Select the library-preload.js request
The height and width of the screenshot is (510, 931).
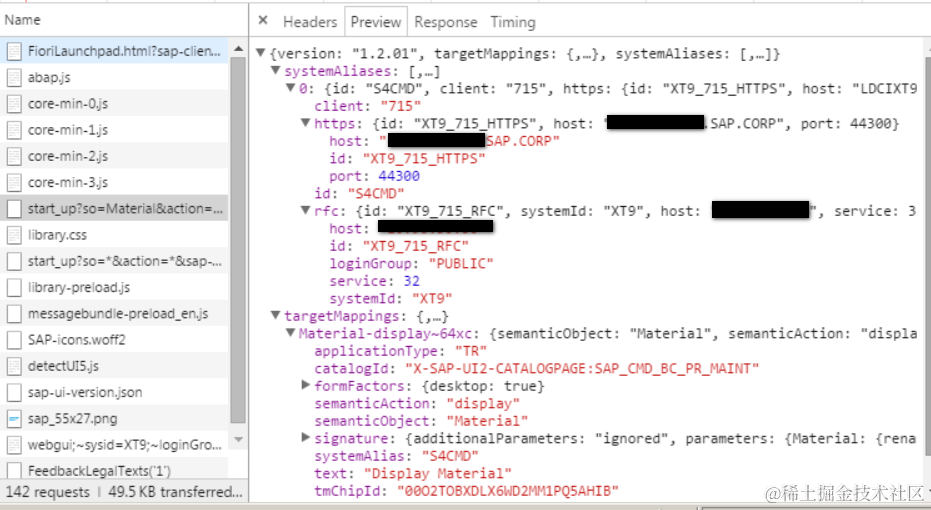tap(114, 287)
